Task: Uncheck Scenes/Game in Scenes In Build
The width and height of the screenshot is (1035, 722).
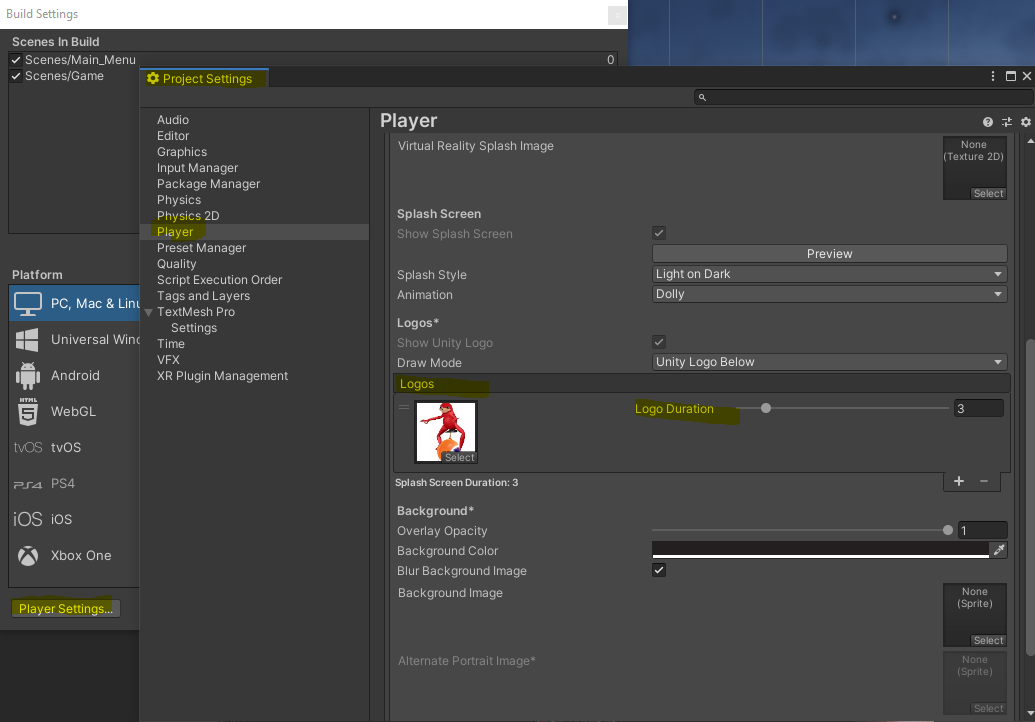Action: [17, 76]
